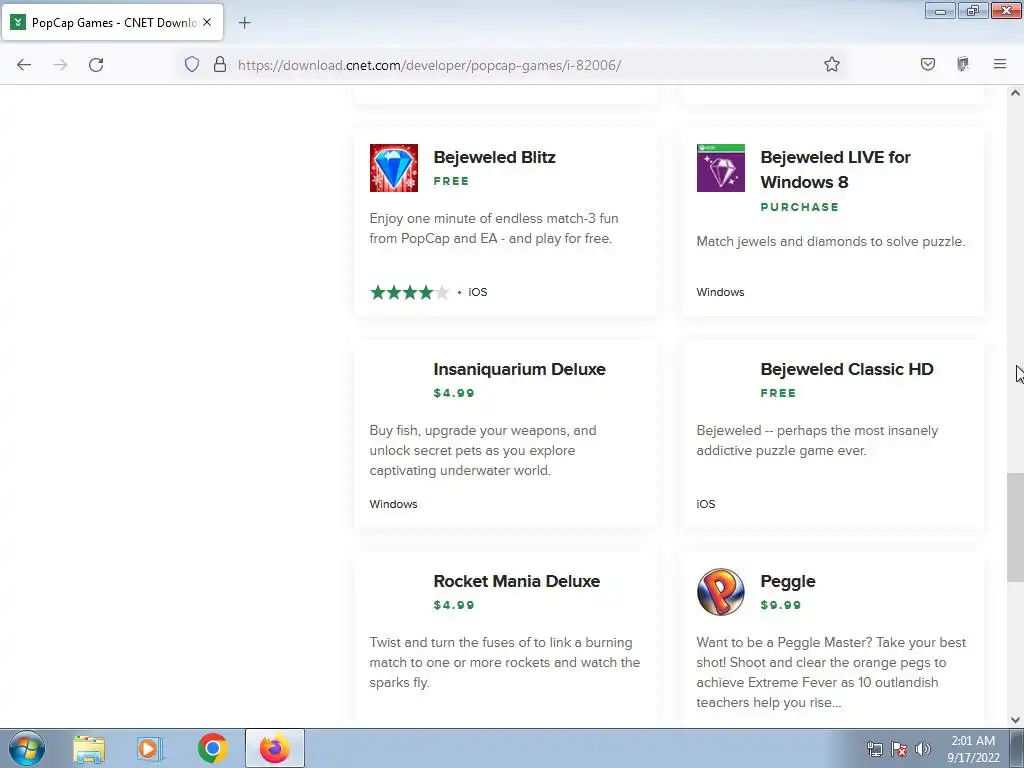Click the site security padlock icon
The height and width of the screenshot is (768, 1024).
tap(220, 64)
